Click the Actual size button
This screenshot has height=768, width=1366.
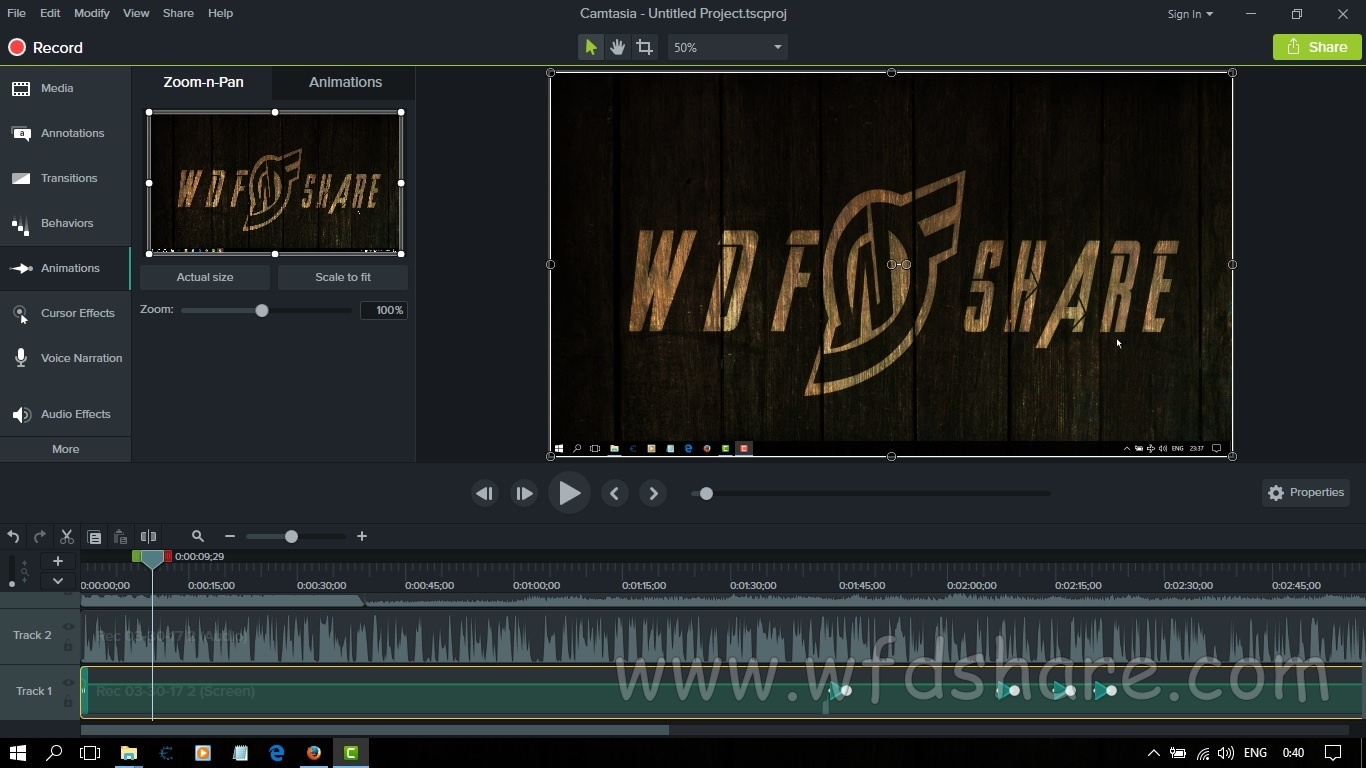click(x=205, y=277)
